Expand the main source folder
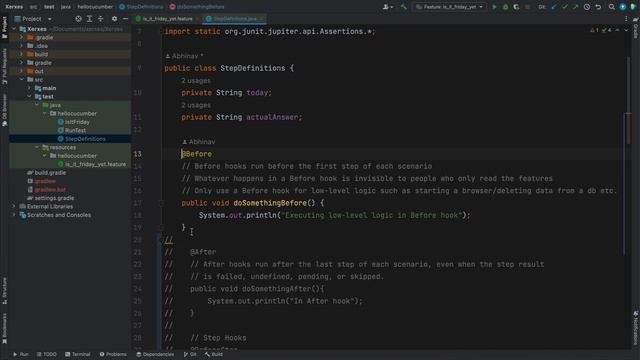Screen dimensions: 640x360 (x=29, y=88)
